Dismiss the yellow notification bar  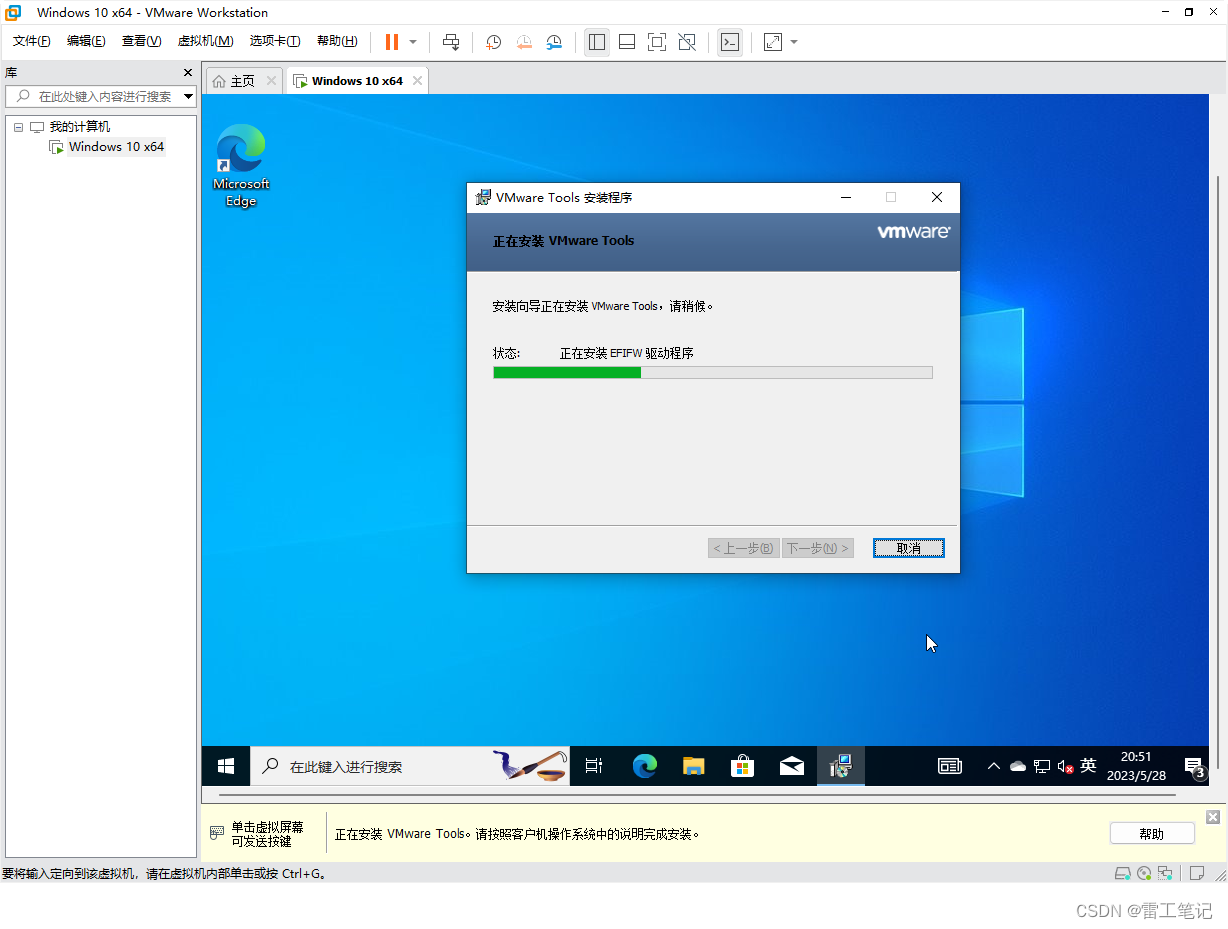[x=1213, y=817]
